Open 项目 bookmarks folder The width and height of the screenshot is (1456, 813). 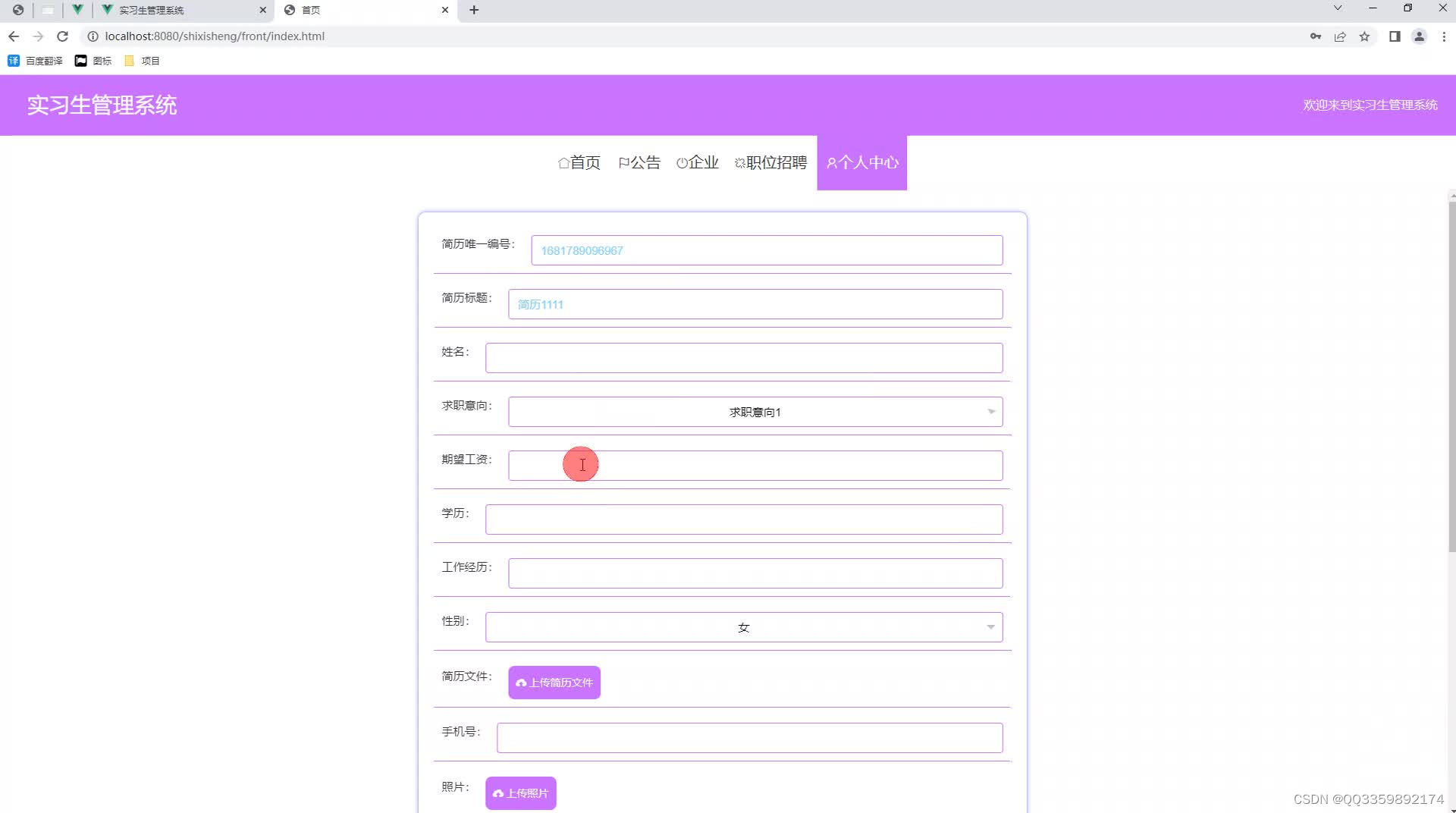(142, 61)
